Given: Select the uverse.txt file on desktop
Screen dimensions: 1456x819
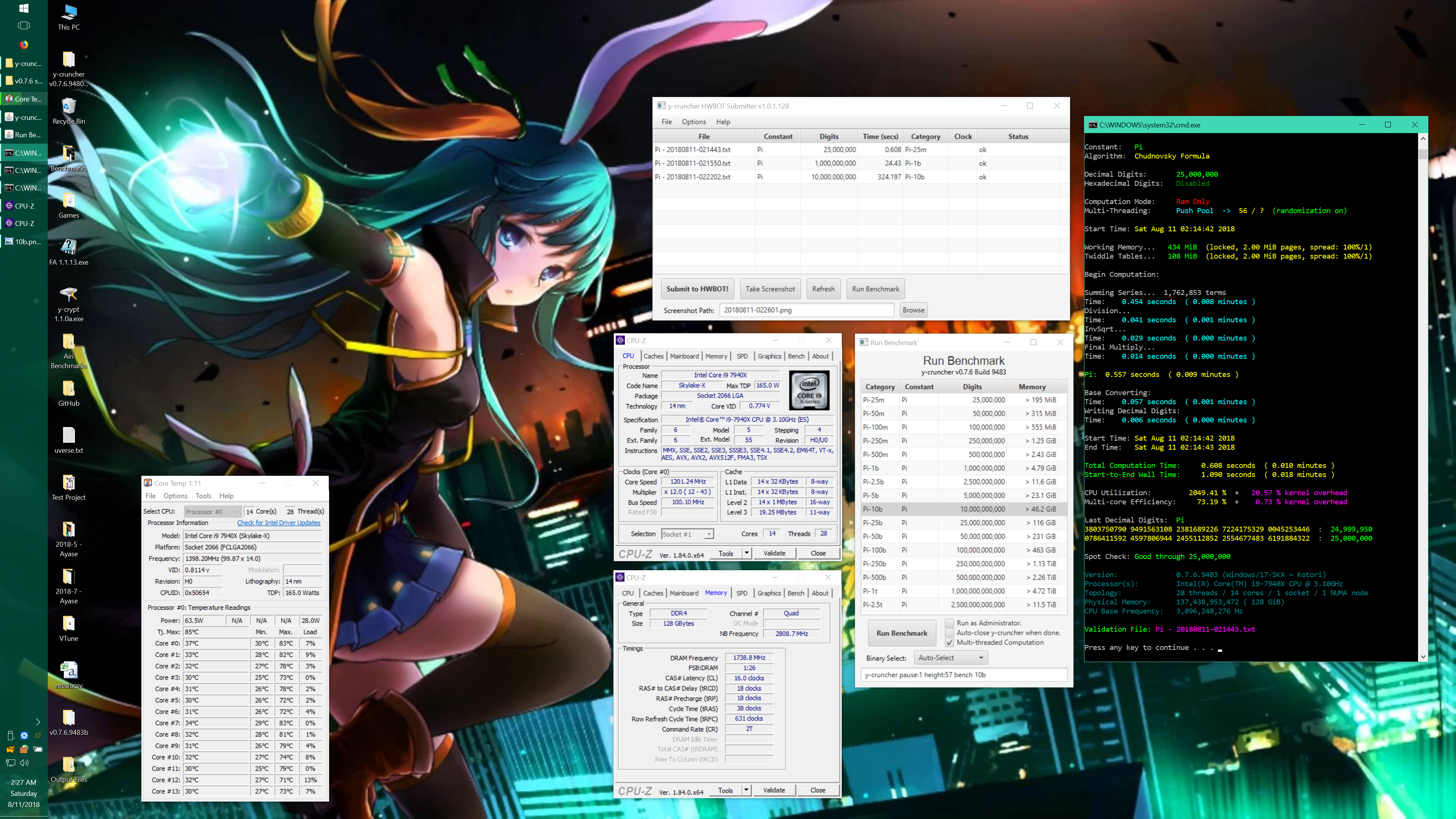Looking at the screenshot, I should (x=69, y=440).
